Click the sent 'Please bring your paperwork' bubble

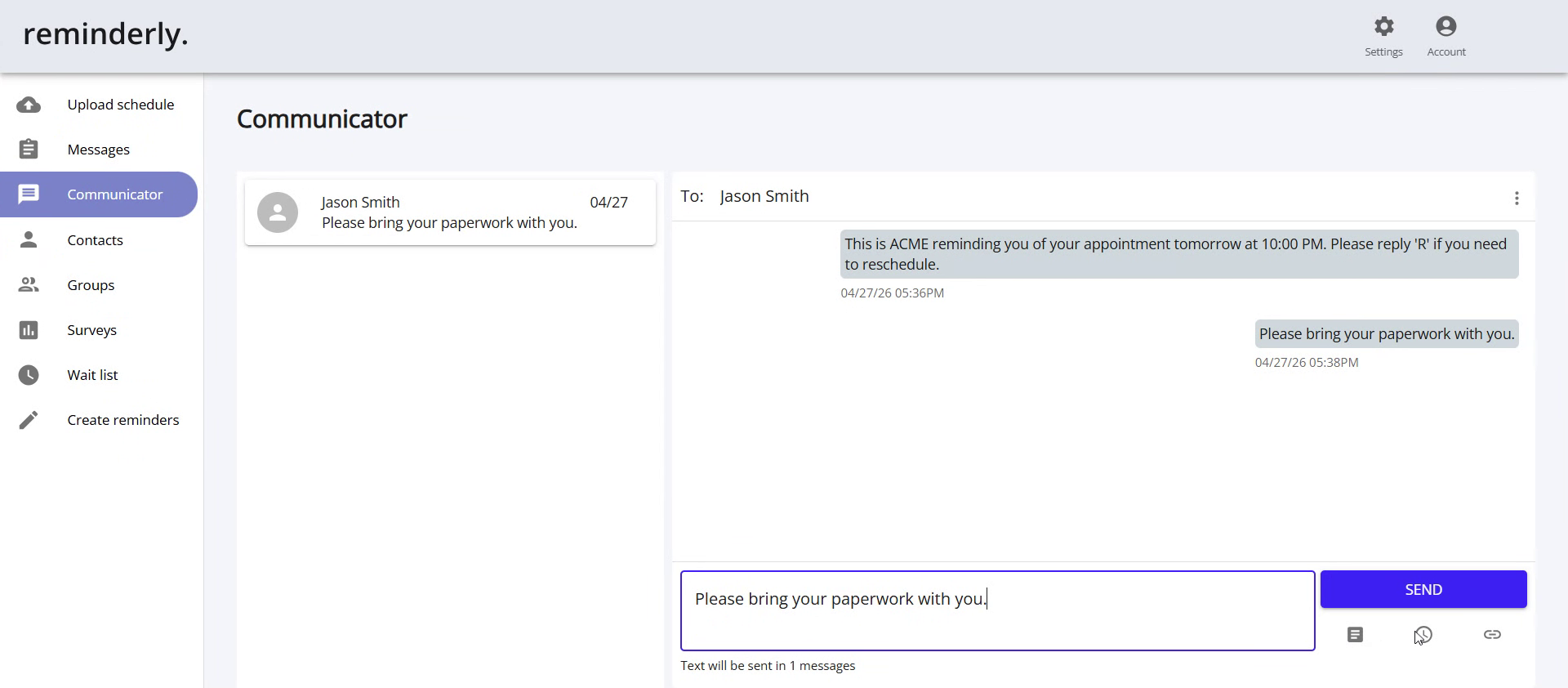click(1387, 333)
